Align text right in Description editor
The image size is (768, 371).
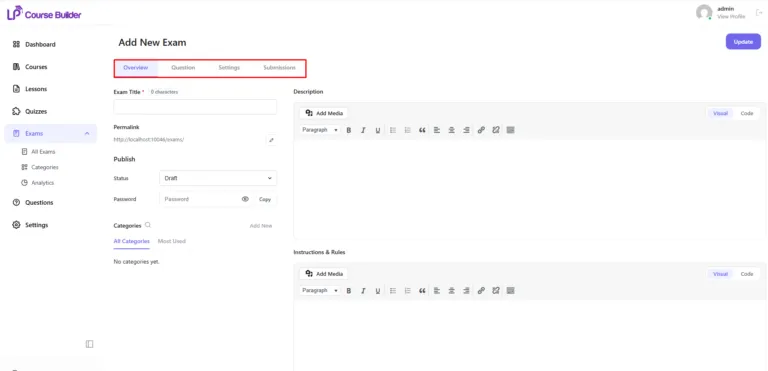tap(466, 130)
